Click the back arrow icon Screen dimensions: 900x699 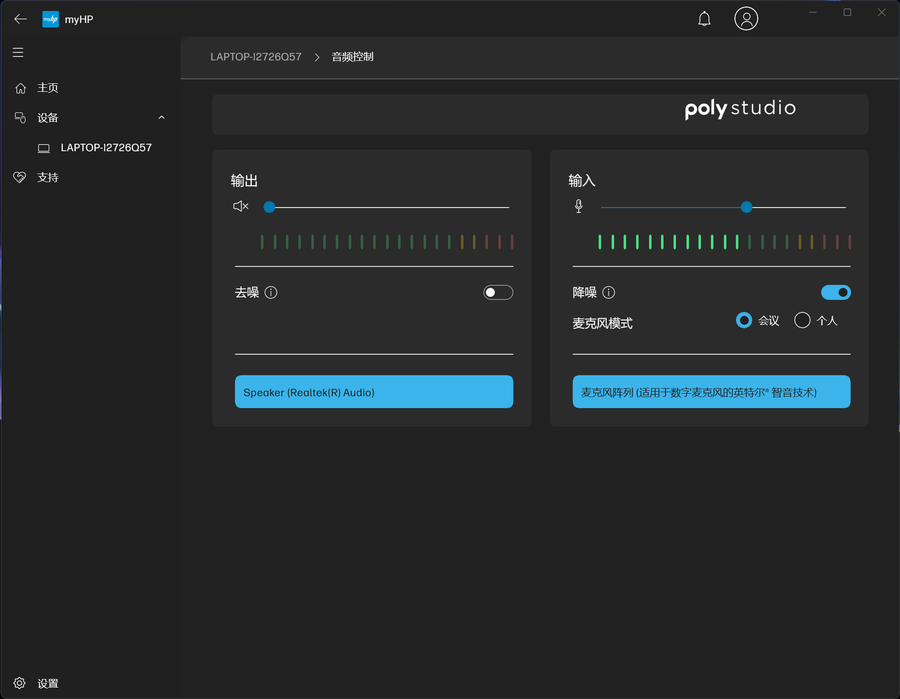20,19
